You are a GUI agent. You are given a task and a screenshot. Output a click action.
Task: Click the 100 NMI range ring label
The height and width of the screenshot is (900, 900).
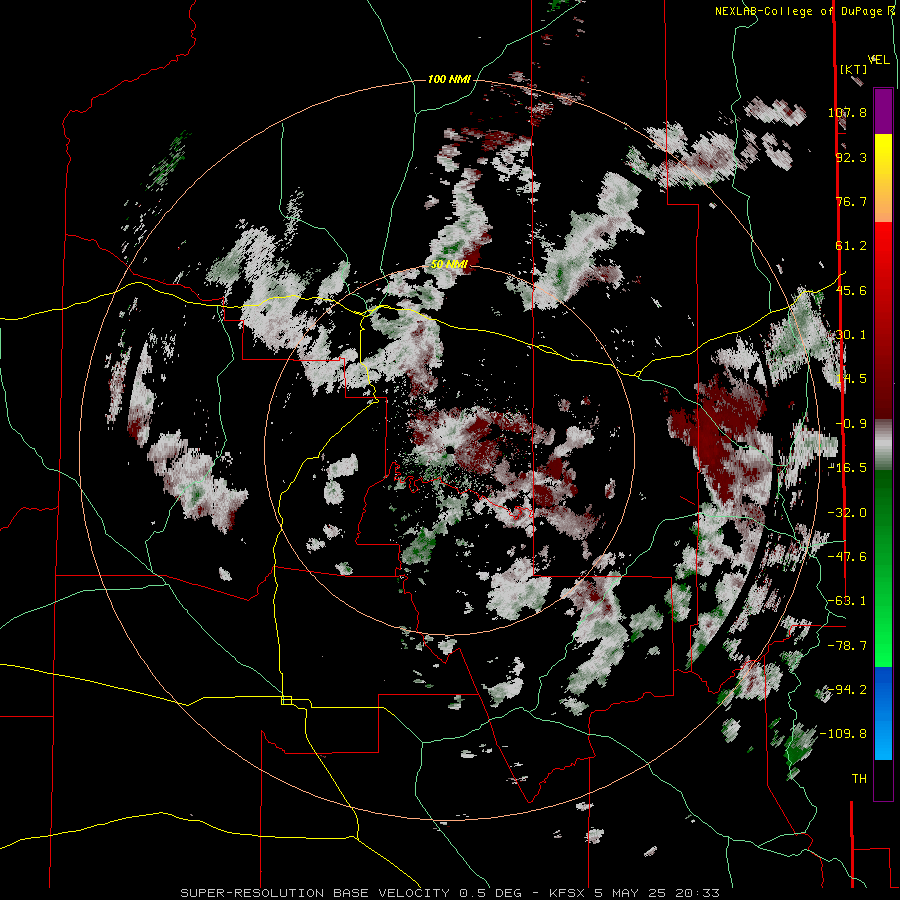(449, 79)
